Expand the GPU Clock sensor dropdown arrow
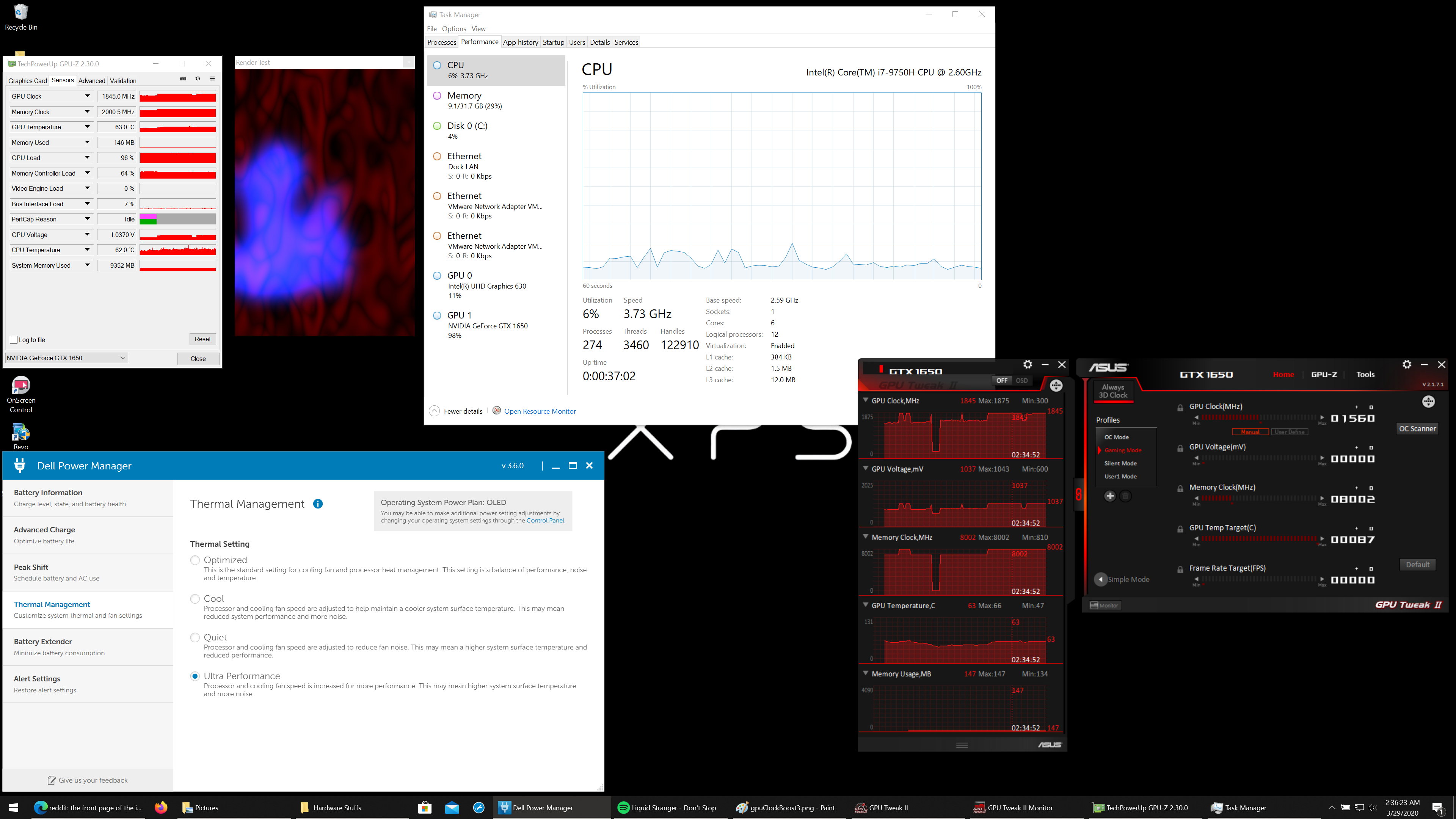 pyautogui.click(x=88, y=96)
